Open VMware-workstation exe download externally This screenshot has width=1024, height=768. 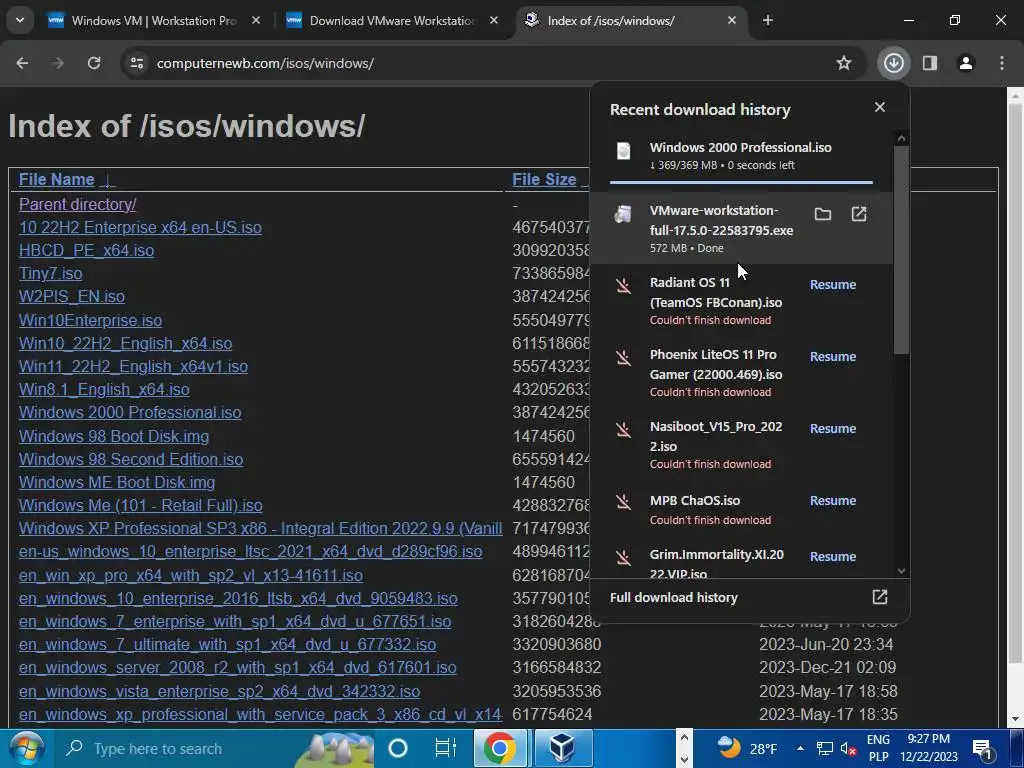click(859, 214)
